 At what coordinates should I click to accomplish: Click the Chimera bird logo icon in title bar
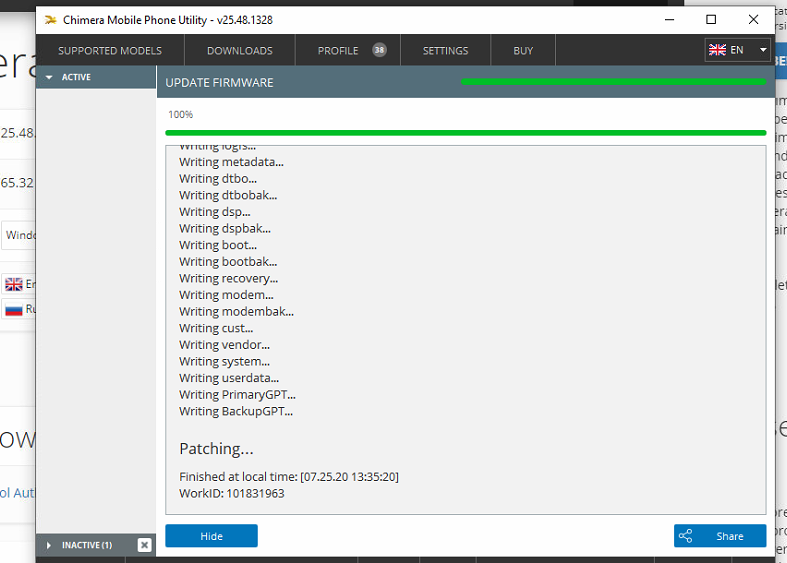(51, 20)
